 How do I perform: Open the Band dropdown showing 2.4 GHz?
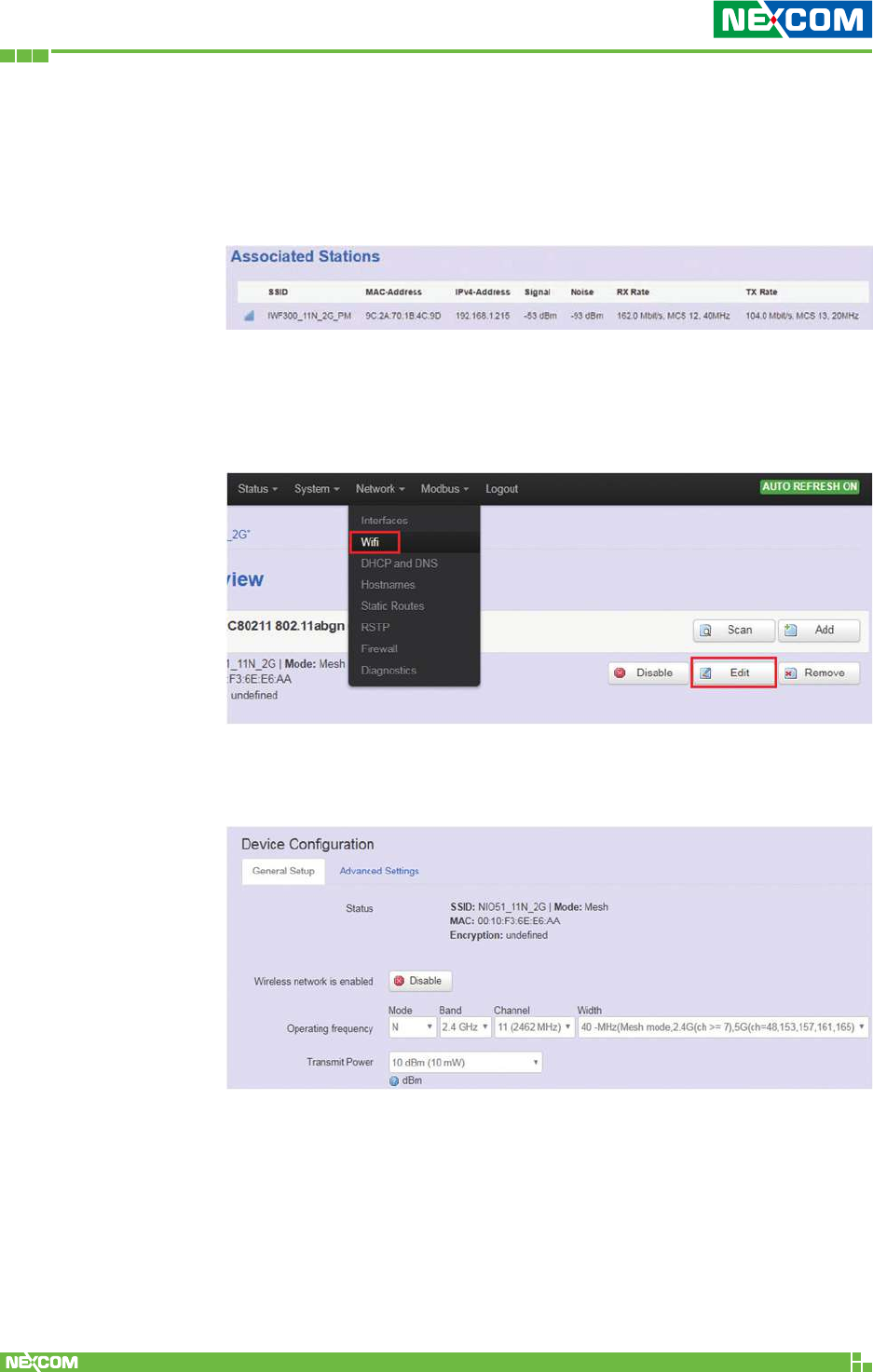(x=465, y=1027)
